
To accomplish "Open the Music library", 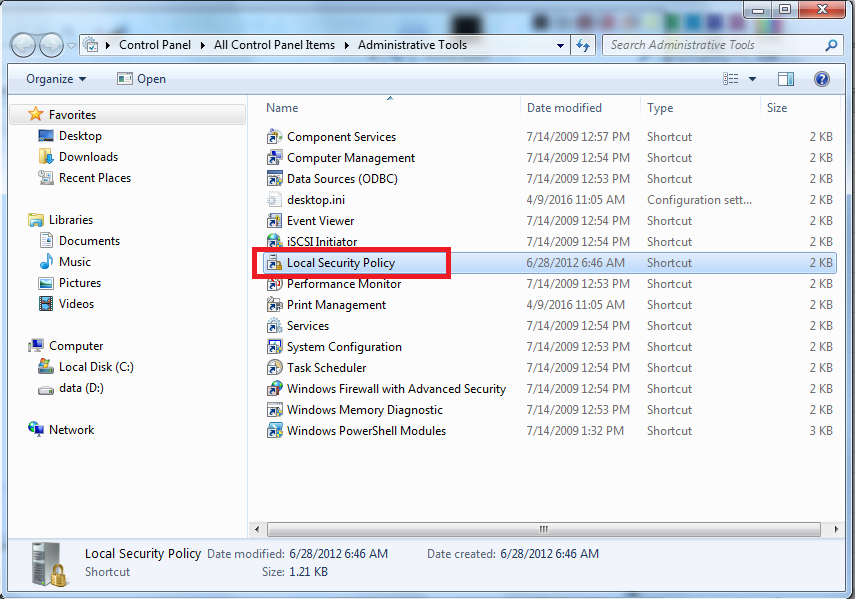I will (65, 262).
